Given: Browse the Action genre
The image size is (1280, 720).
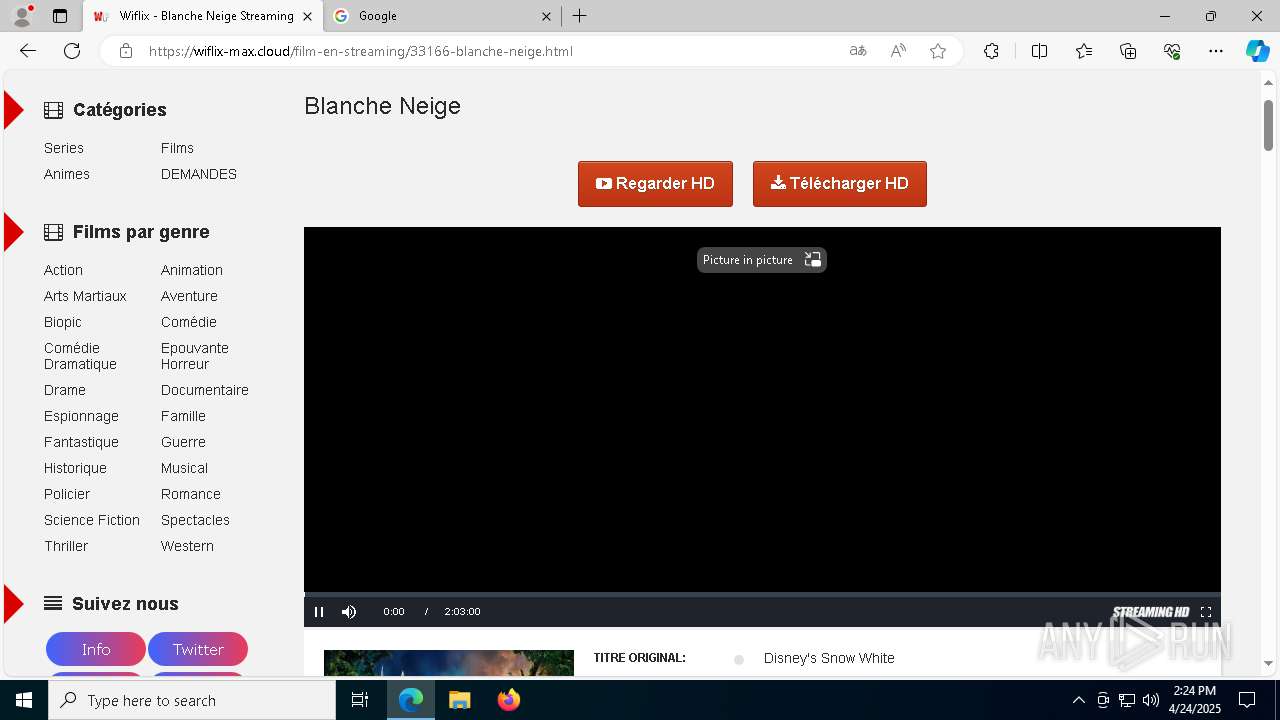Looking at the screenshot, I should [x=63, y=270].
